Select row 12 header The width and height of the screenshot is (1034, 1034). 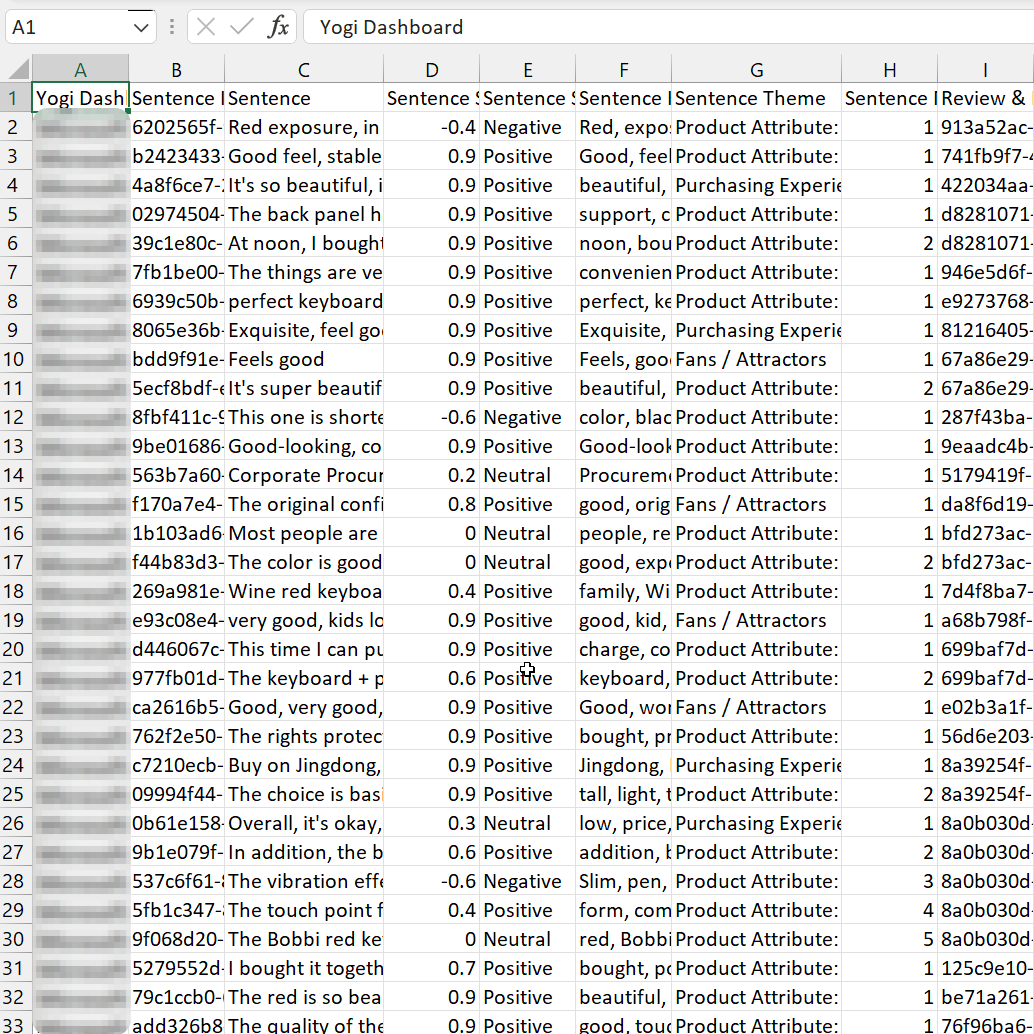pyautogui.click(x=16, y=417)
